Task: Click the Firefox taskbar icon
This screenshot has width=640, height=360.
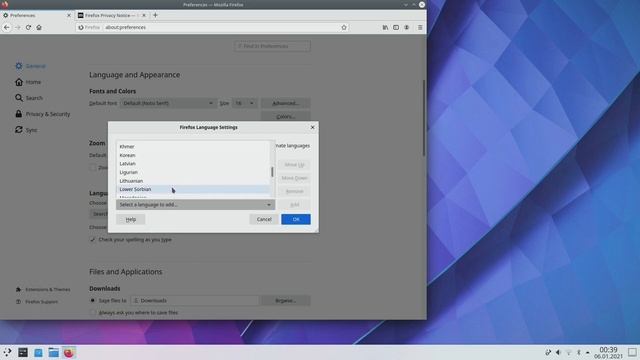Action: tap(69, 352)
